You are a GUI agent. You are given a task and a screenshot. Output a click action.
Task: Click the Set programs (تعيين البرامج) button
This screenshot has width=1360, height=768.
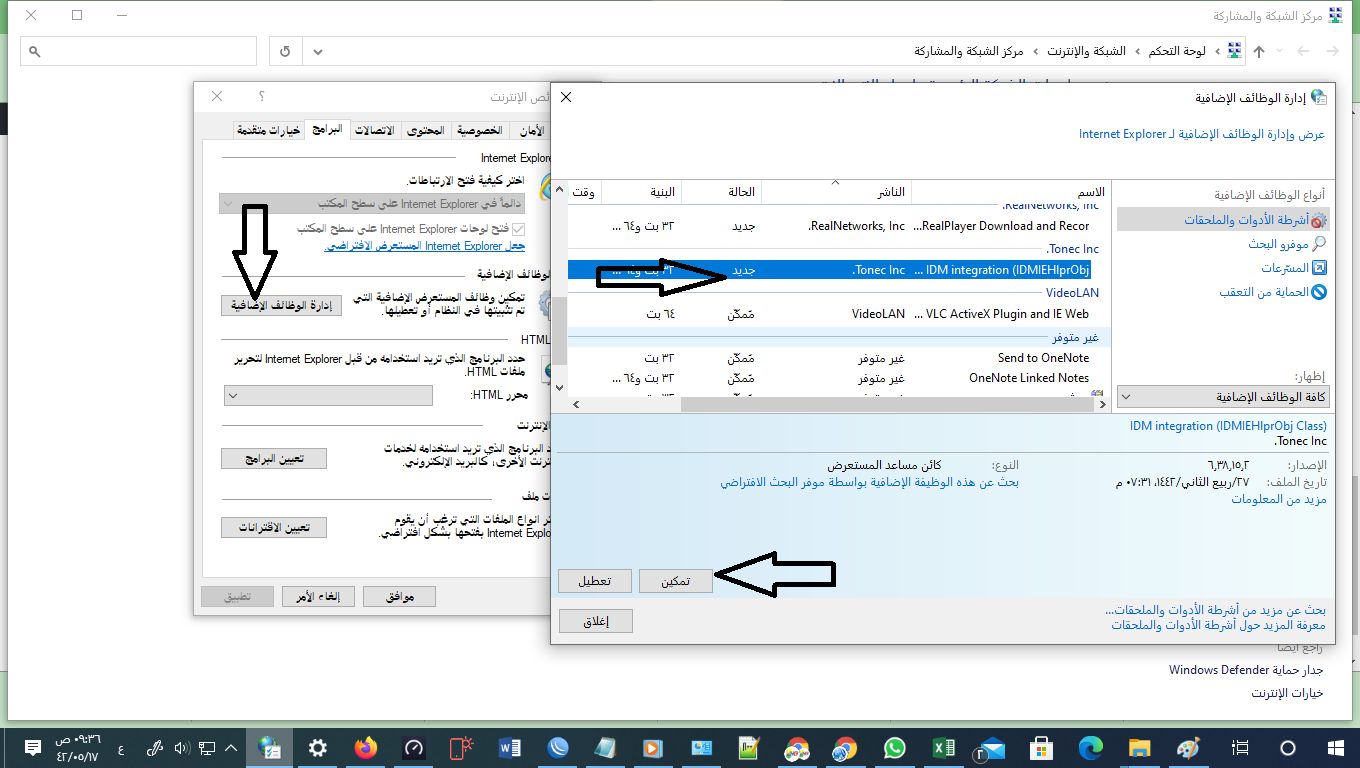click(x=274, y=459)
